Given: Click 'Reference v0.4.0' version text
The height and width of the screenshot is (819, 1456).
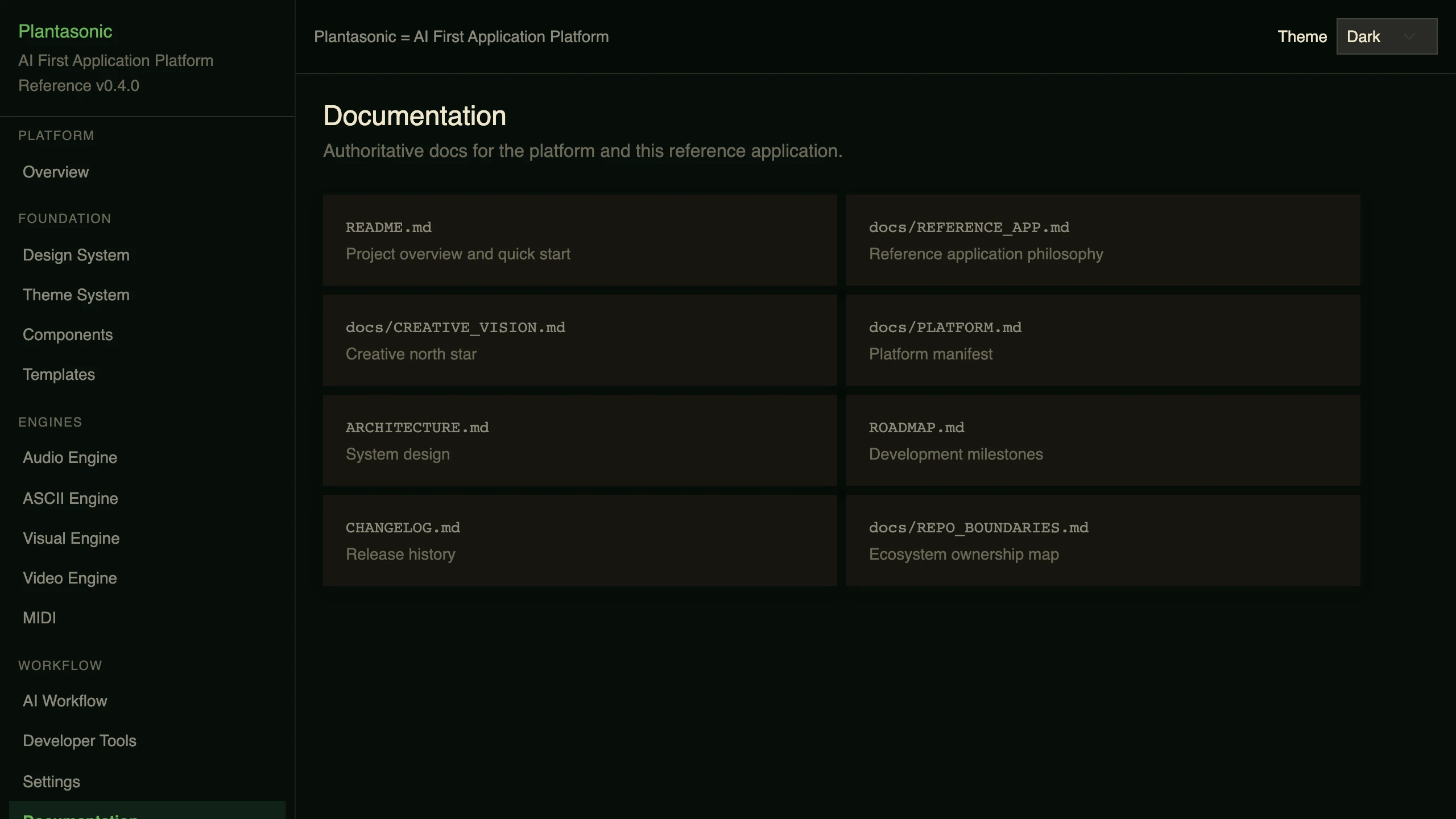Looking at the screenshot, I should [78, 86].
